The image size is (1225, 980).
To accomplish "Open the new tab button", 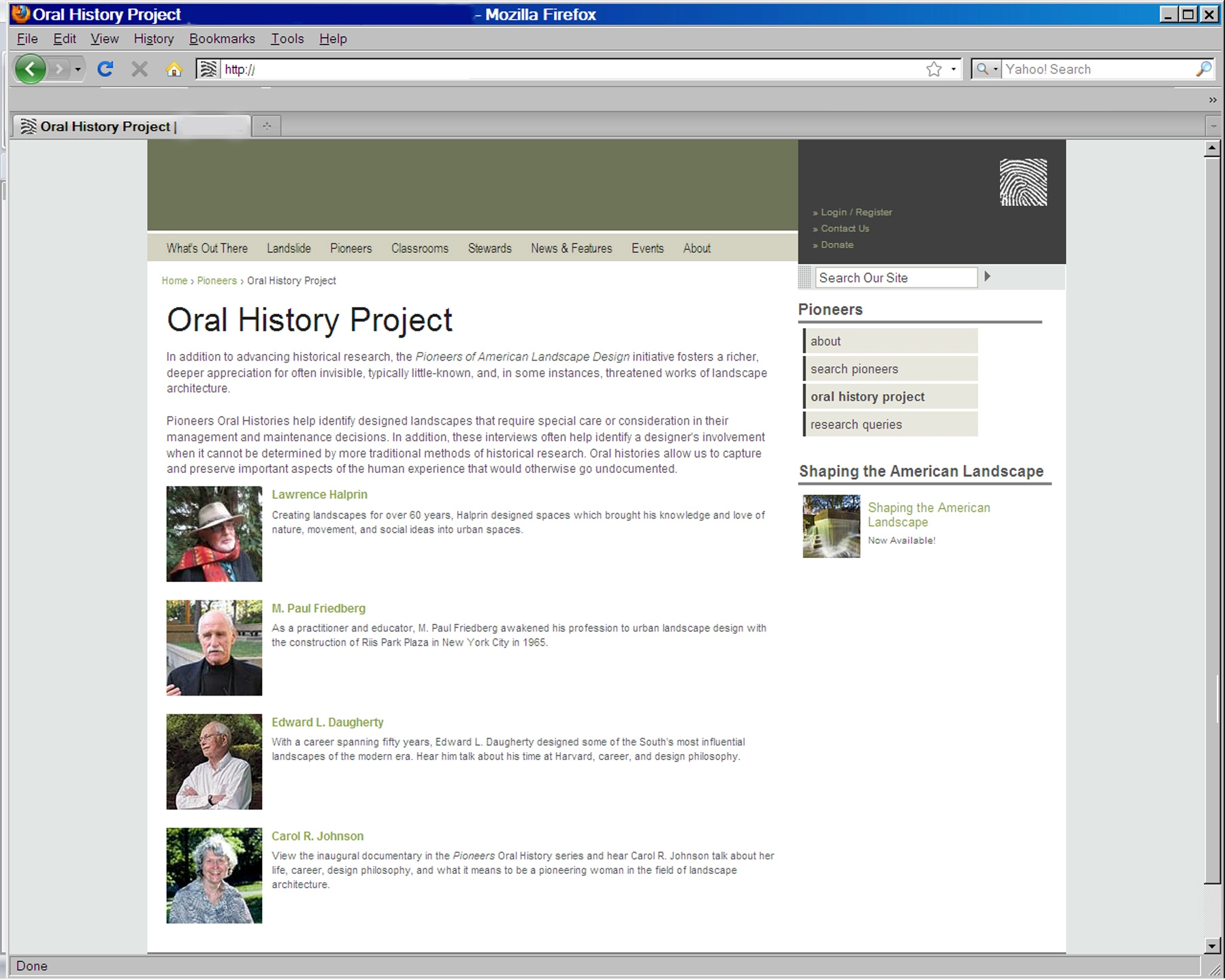I will coord(267,126).
